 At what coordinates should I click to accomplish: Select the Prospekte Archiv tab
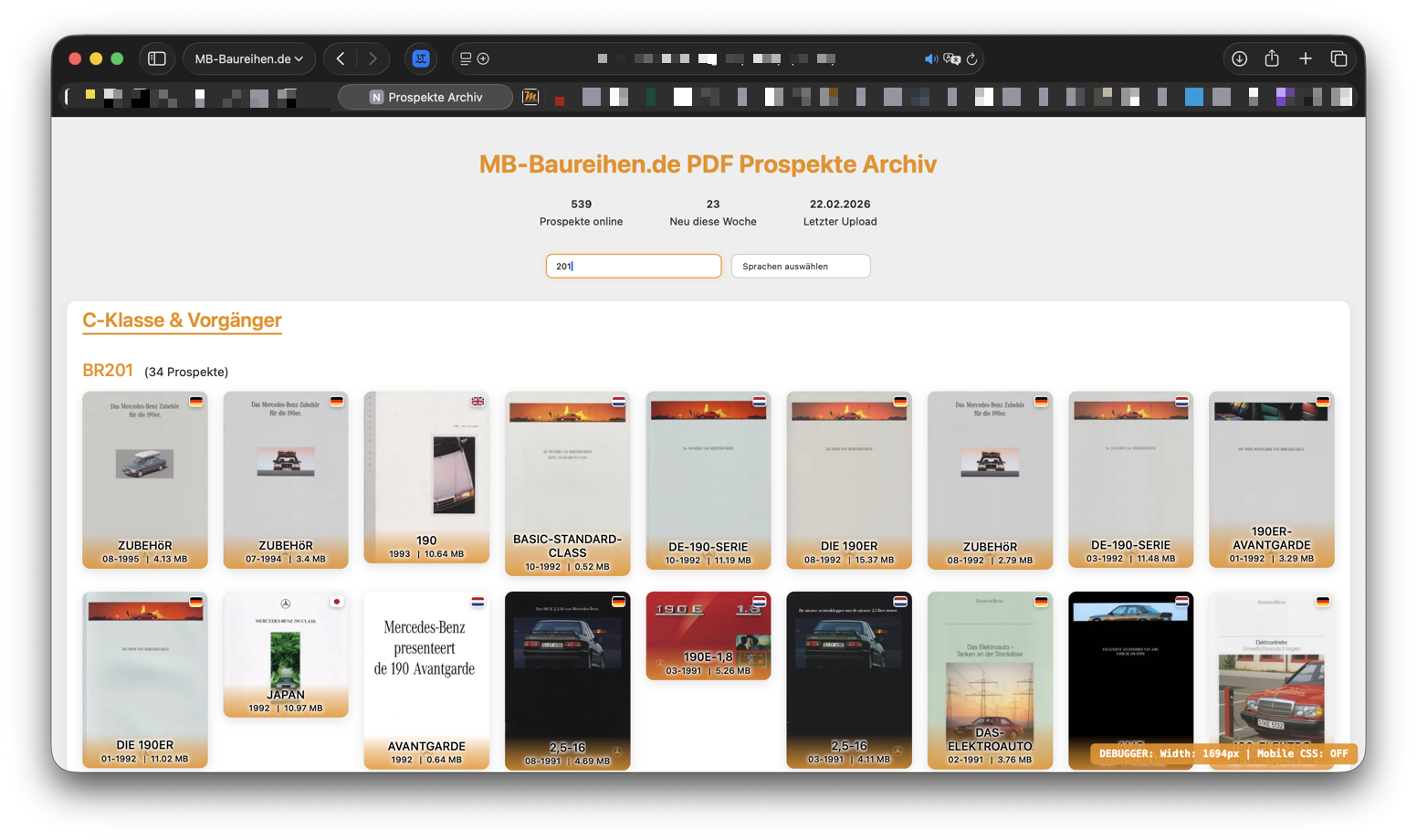pos(425,97)
